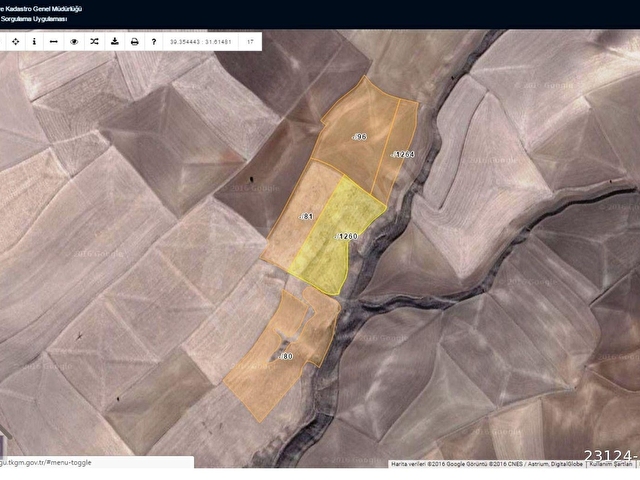Screen dimensions: 640x480
Task: Select the narrow parcel labeled 1264
Action: (x=402, y=154)
